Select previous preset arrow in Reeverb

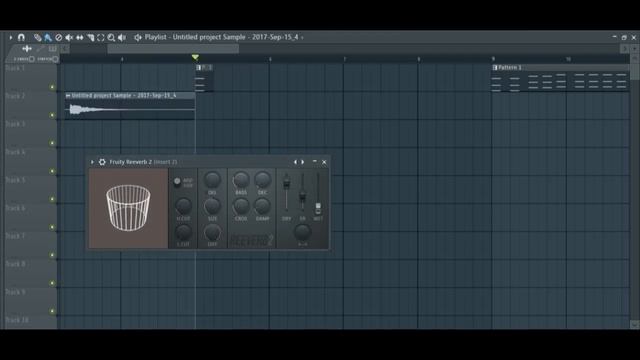(x=295, y=162)
